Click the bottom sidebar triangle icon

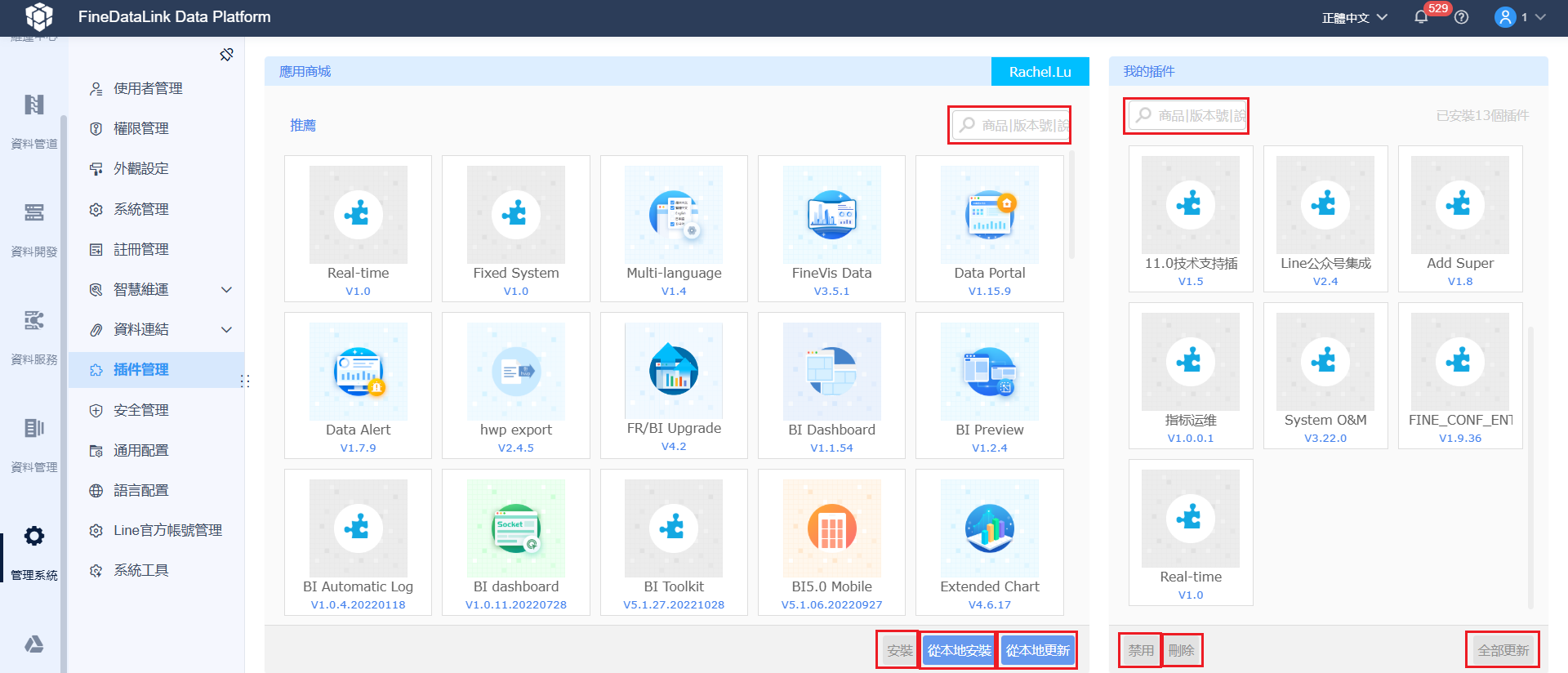click(34, 644)
